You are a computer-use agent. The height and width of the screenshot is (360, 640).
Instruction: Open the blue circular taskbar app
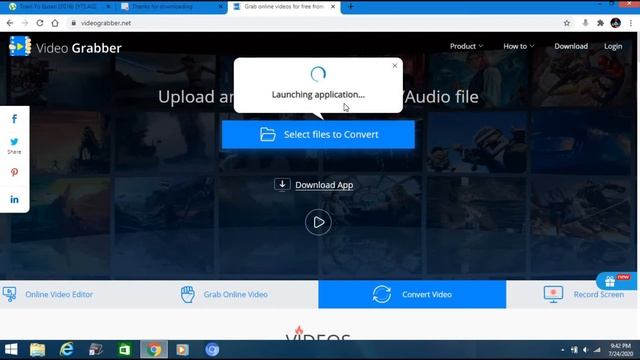click(212, 350)
